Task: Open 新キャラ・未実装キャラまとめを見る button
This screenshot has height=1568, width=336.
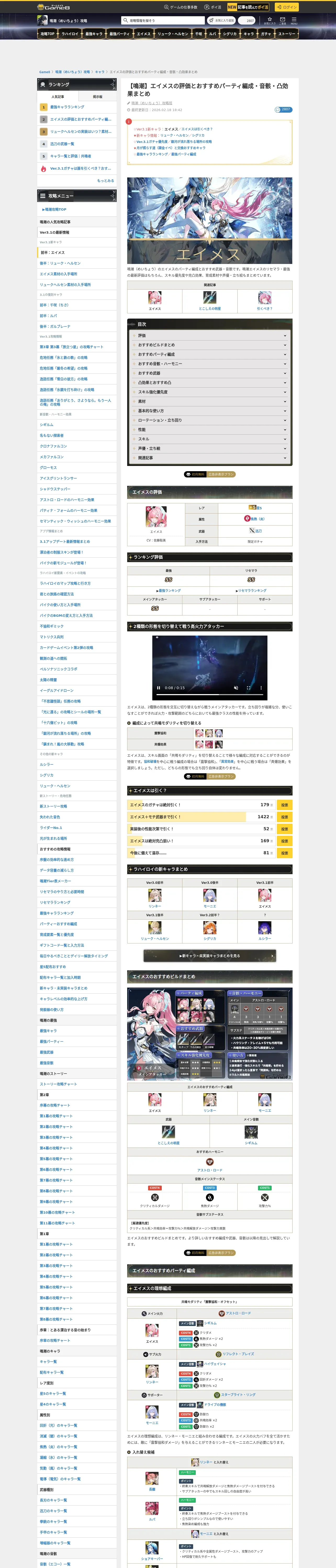Action: [x=210, y=956]
